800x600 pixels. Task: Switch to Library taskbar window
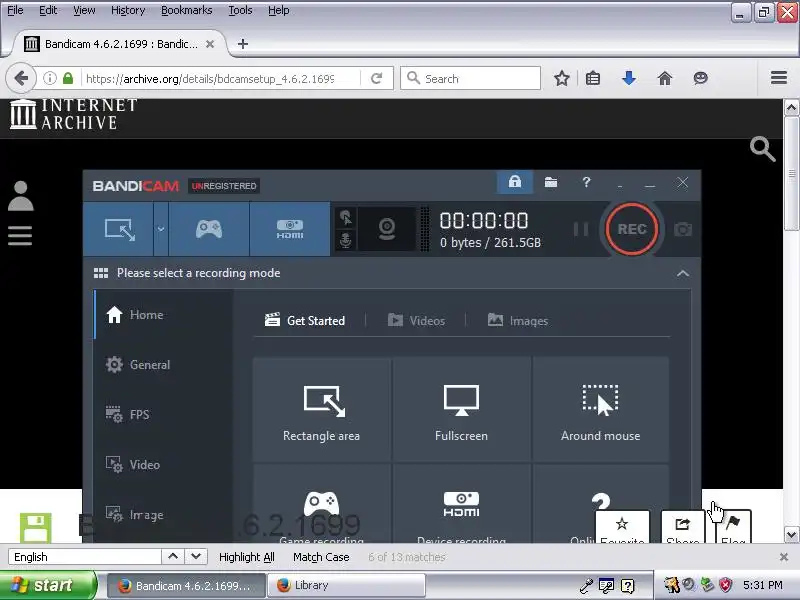click(345, 585)
